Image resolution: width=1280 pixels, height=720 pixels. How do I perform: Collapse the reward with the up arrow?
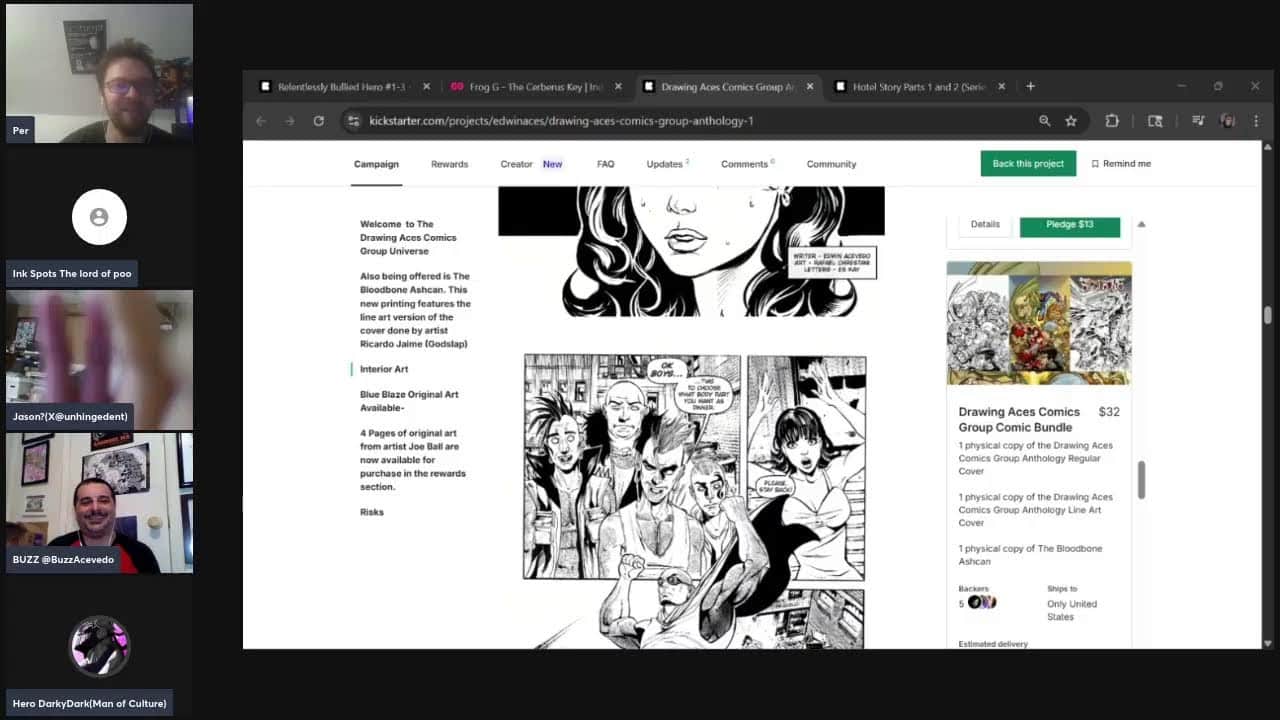pyautogui.click(x=1141, y=224)
